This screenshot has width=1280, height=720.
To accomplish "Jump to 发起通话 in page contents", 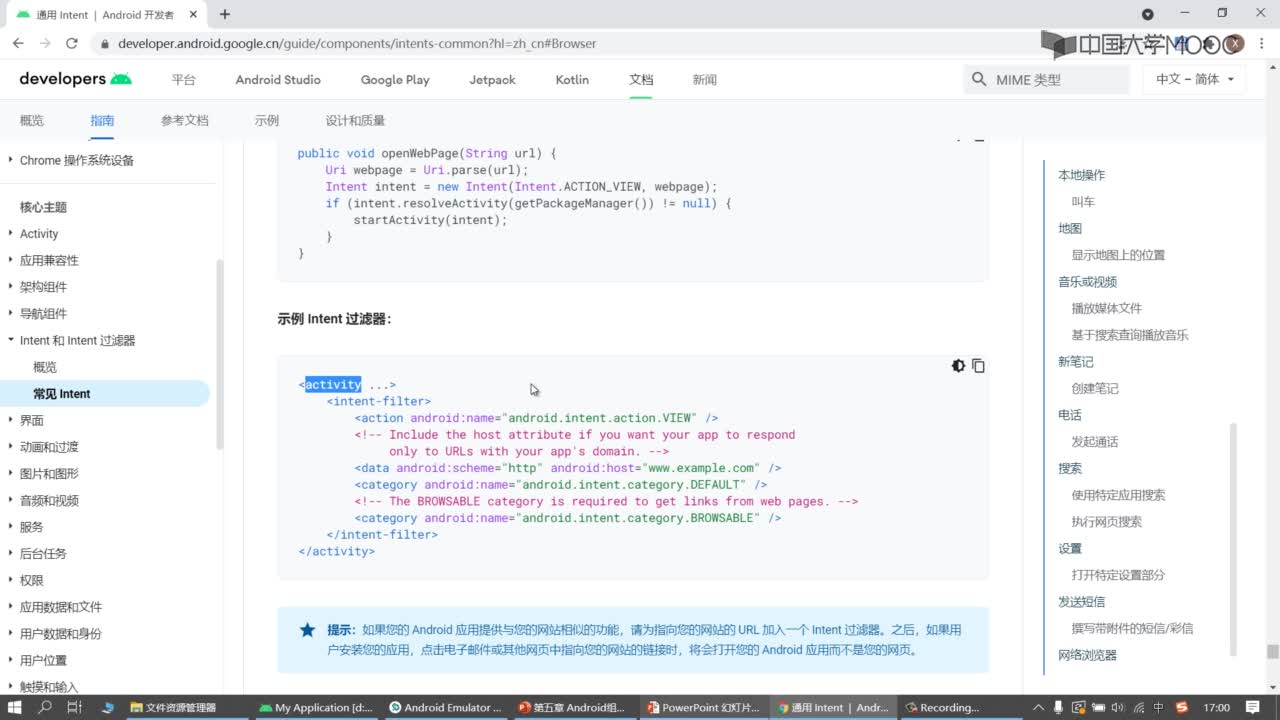I will (1095, 441).
